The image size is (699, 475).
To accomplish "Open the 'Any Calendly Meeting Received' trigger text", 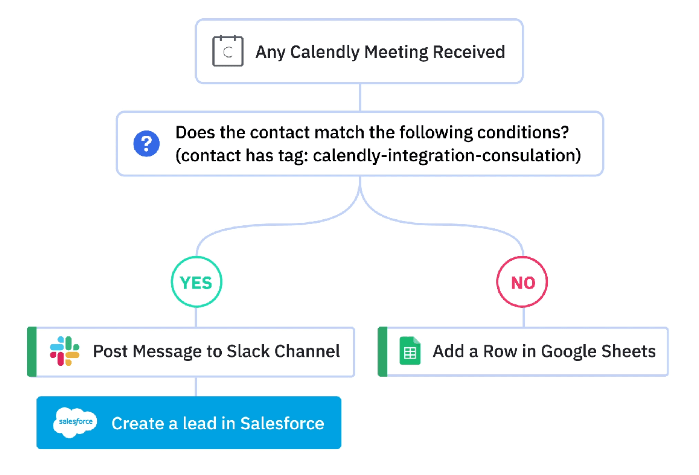I will [x=380, y=52].
